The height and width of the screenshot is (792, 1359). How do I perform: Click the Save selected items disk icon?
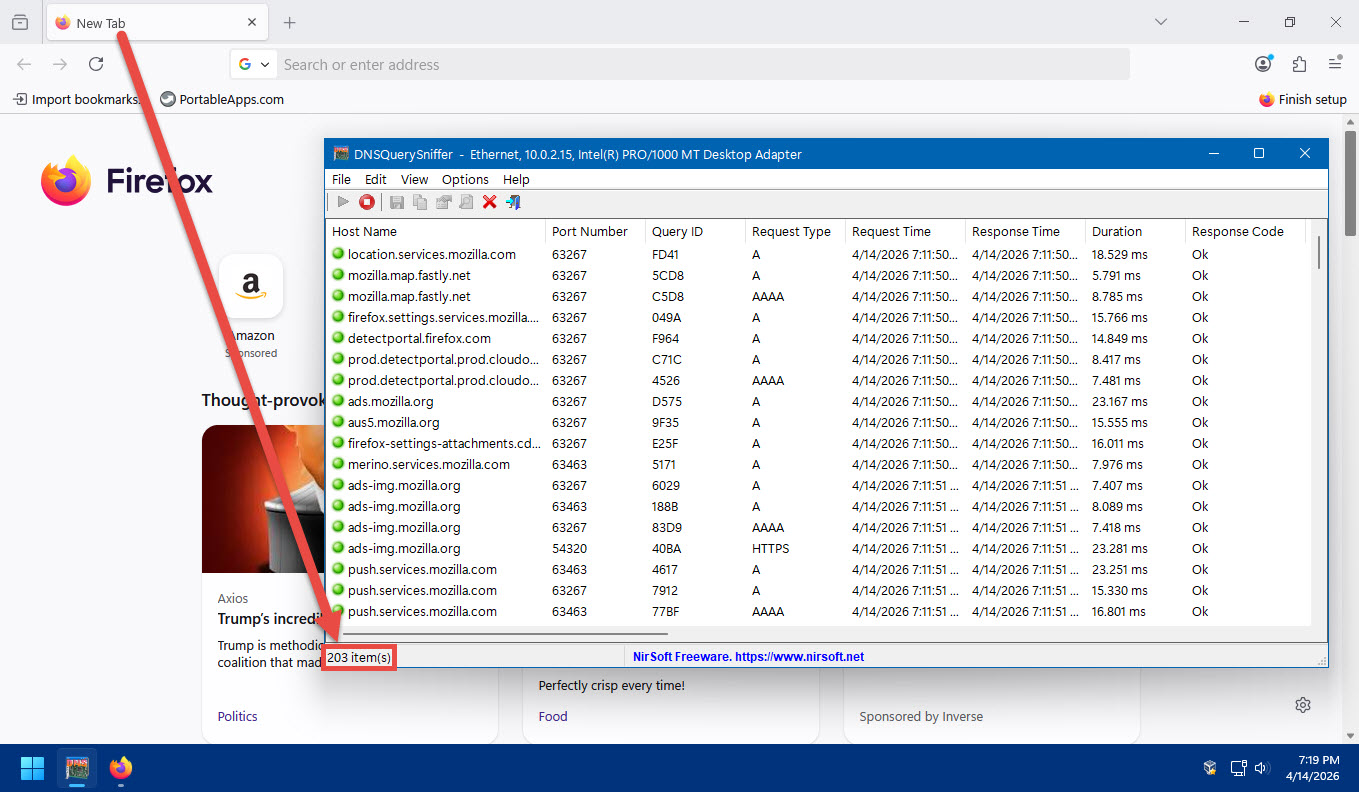coord(397,202)
